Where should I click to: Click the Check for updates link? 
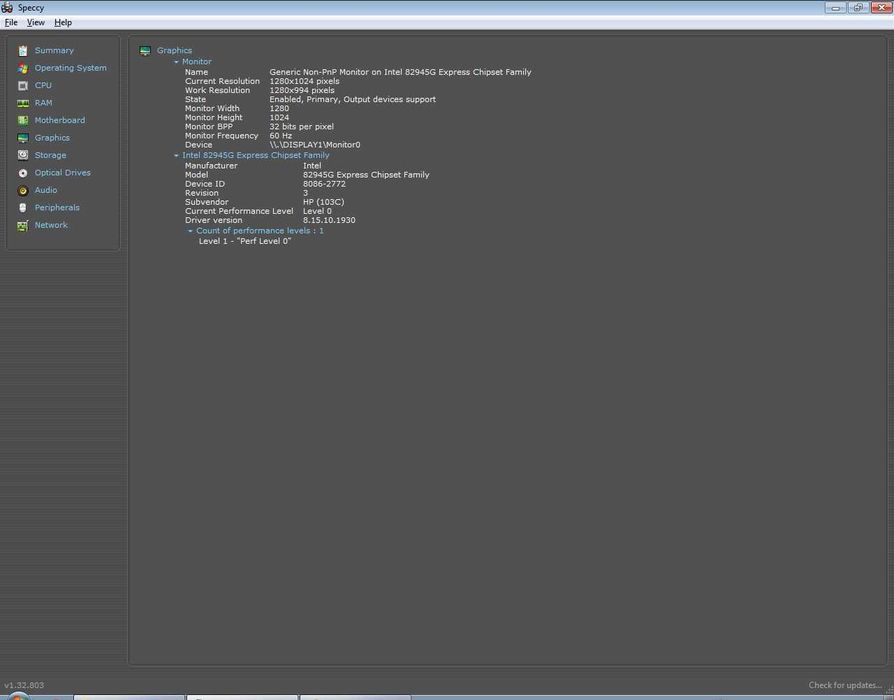[845, 685]
